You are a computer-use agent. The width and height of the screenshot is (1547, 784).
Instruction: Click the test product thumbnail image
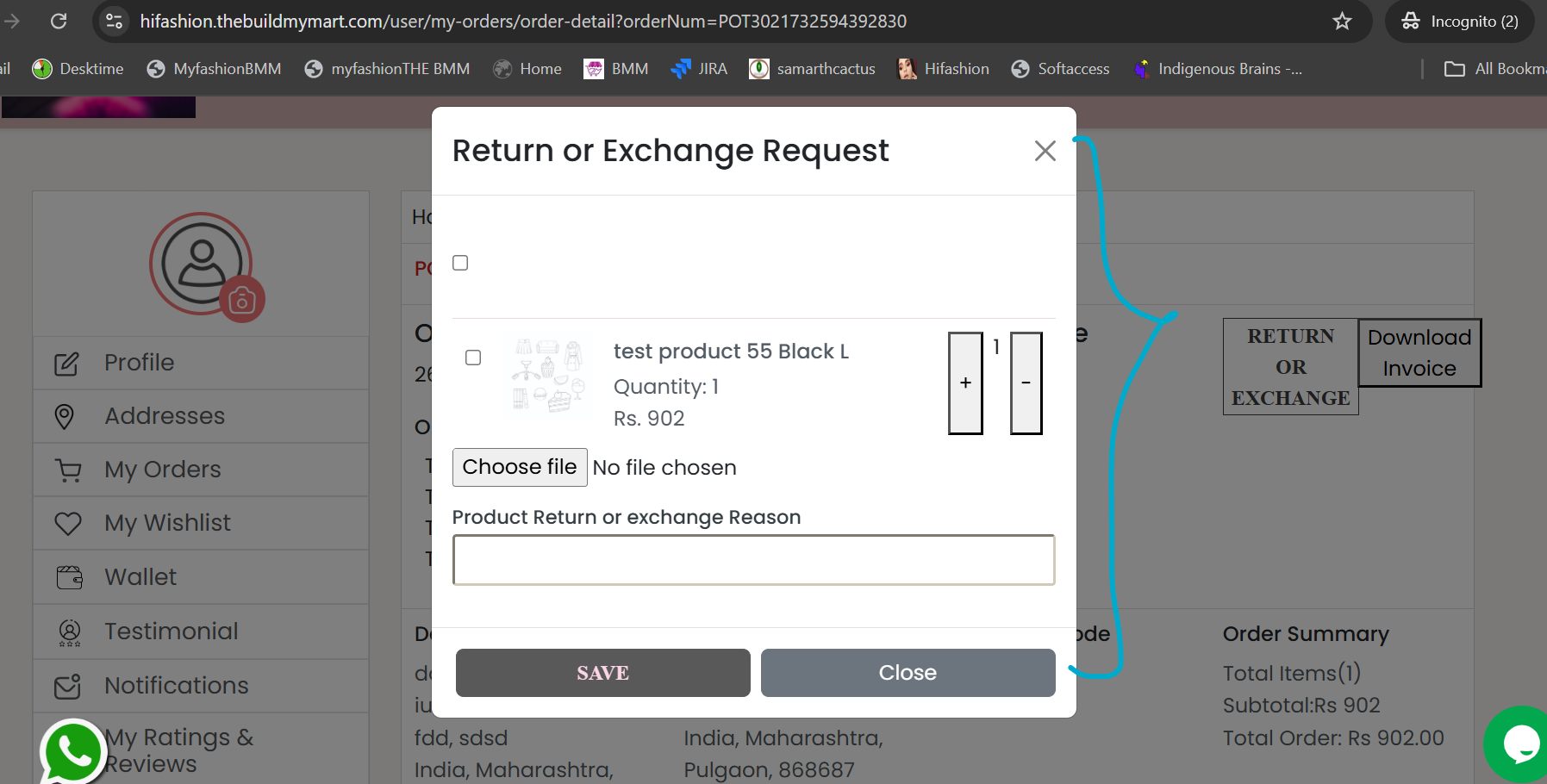click(548, 376)
